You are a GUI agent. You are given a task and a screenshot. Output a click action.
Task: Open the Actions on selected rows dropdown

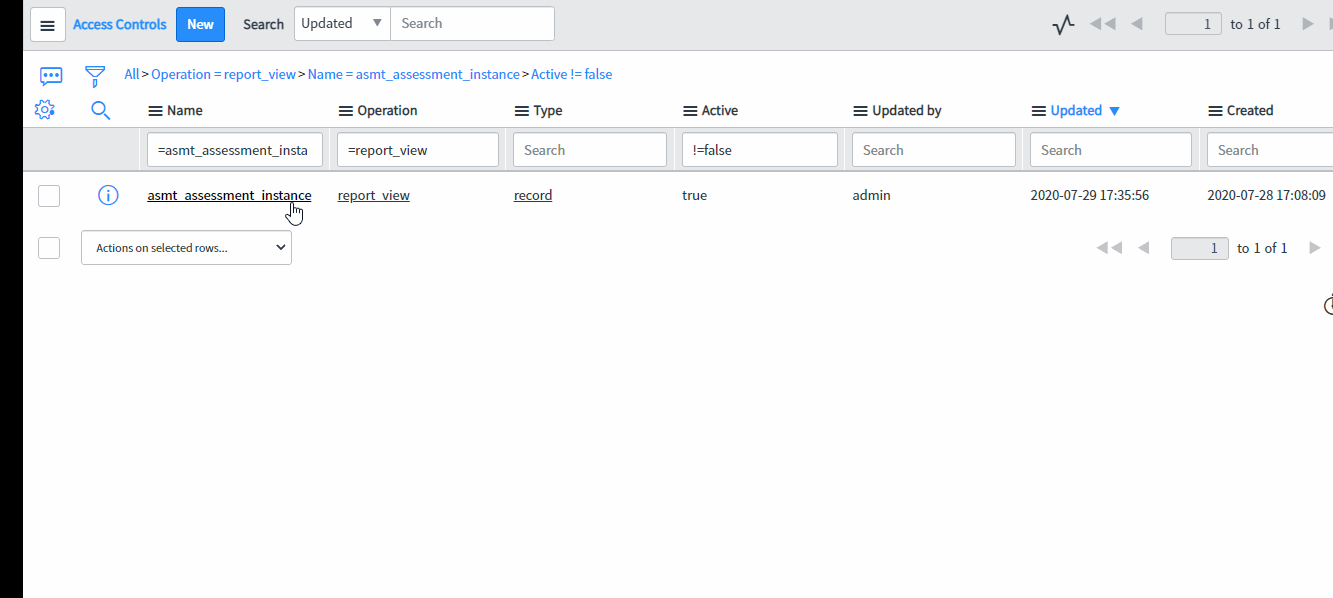pos(186,247)
